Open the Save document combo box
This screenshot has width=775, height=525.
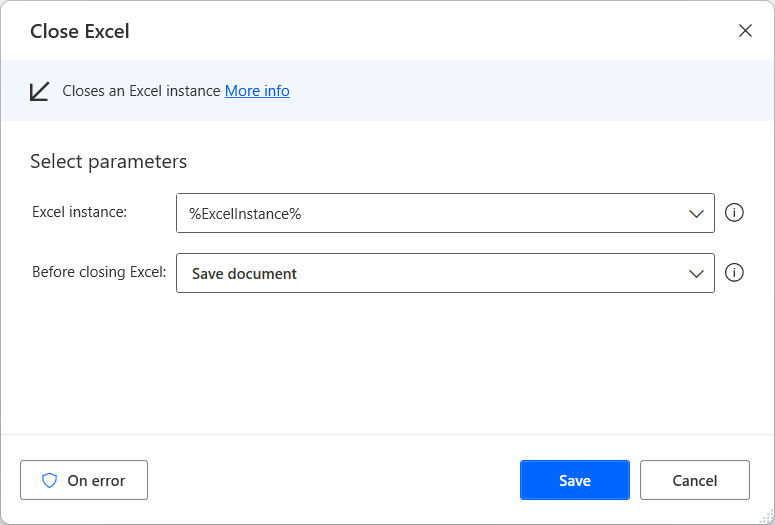click(x=430, y=273)
